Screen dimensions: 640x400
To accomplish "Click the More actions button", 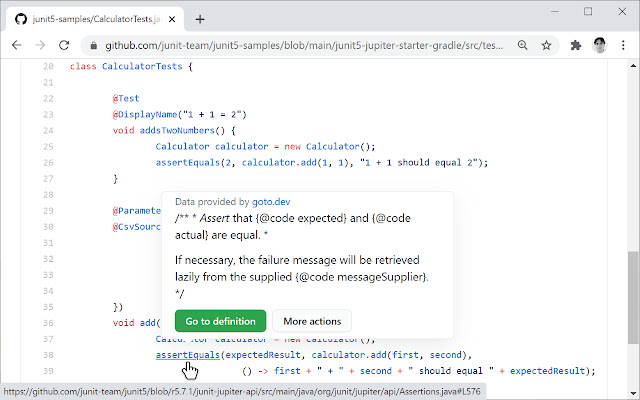I will (312, 321).
